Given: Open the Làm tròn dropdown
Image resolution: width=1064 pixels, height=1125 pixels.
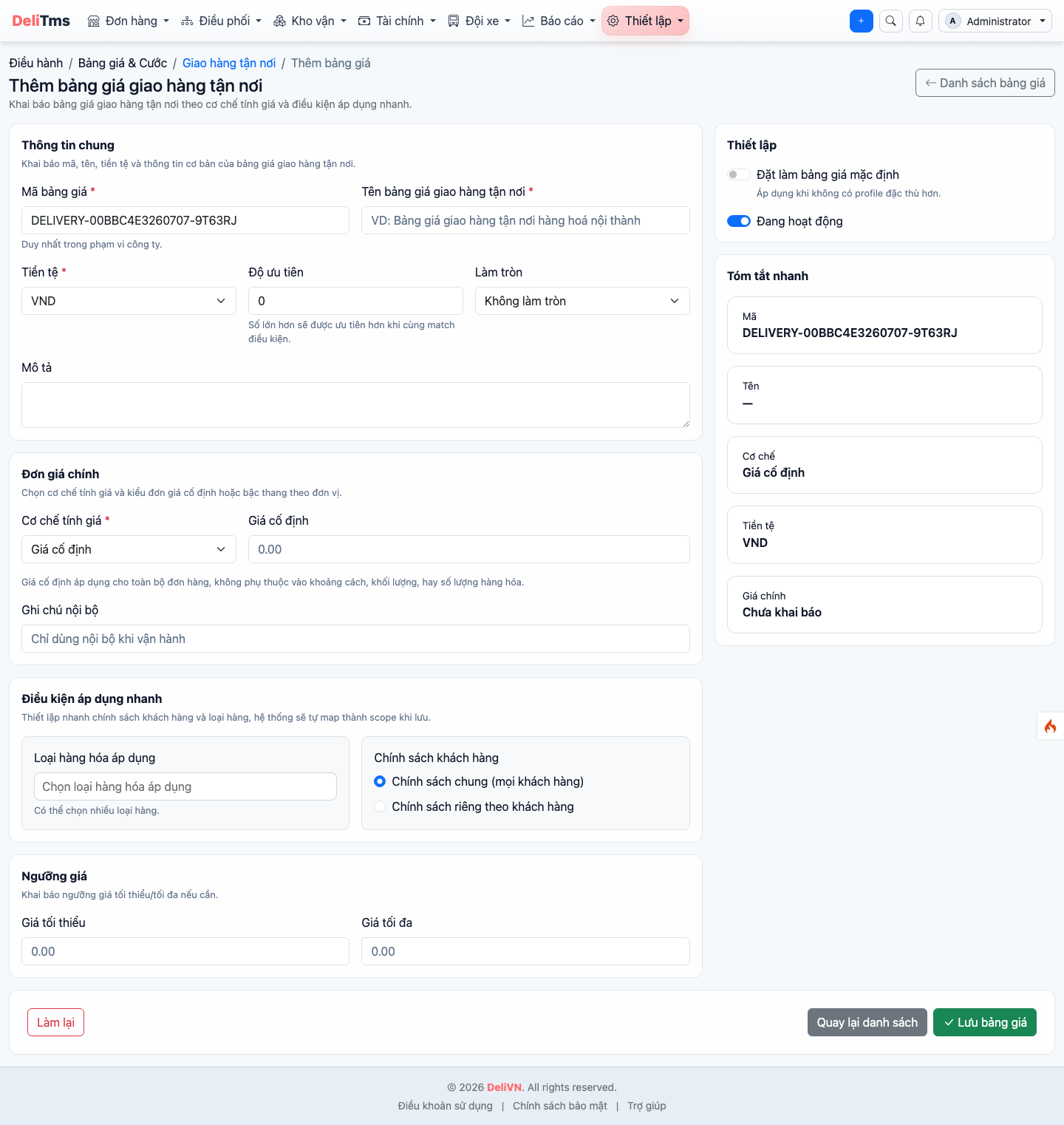Looking at the screenshot, I should pos(582,301).
